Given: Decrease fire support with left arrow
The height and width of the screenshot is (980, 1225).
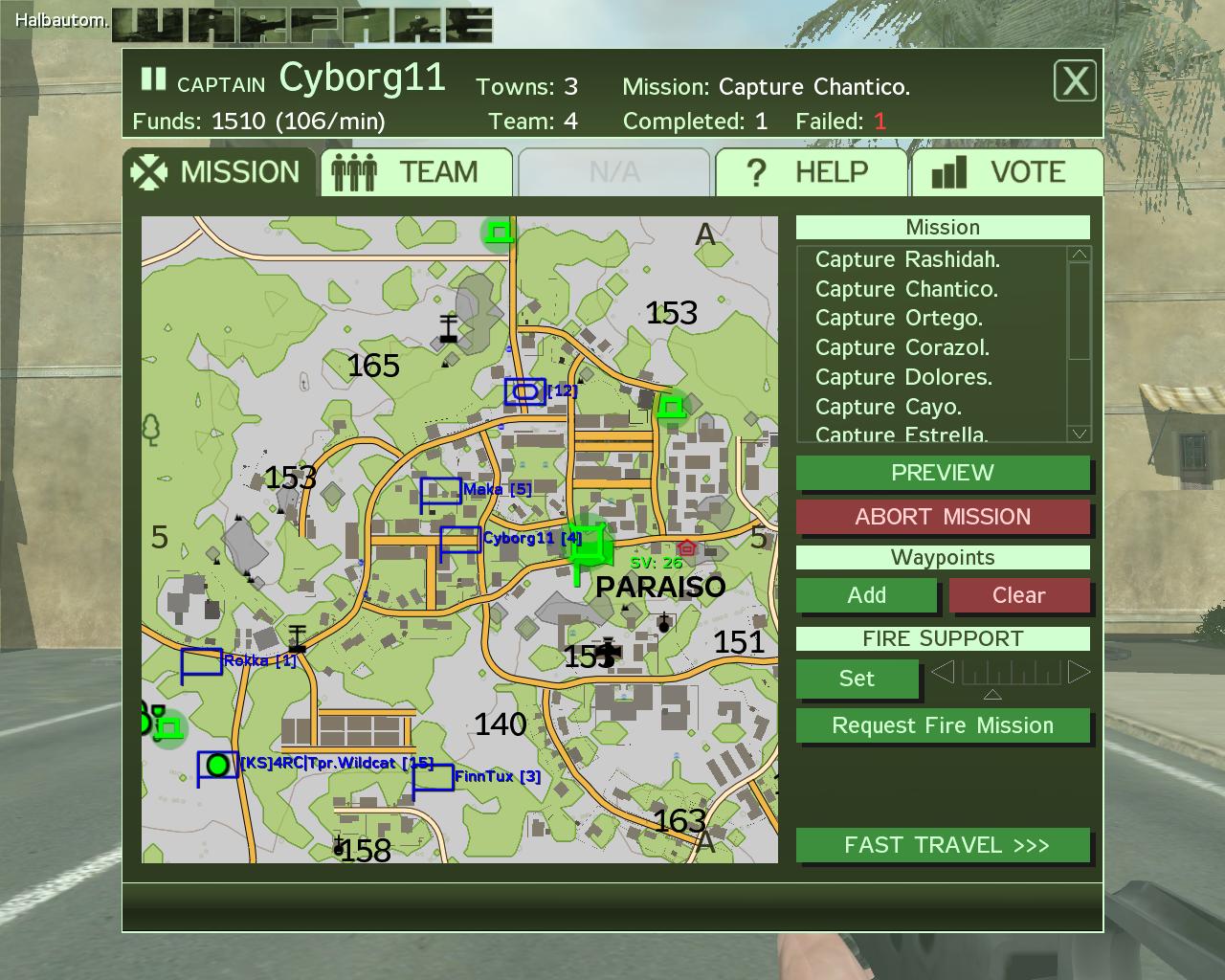Looking at the screenshot, I should (943, 672).
